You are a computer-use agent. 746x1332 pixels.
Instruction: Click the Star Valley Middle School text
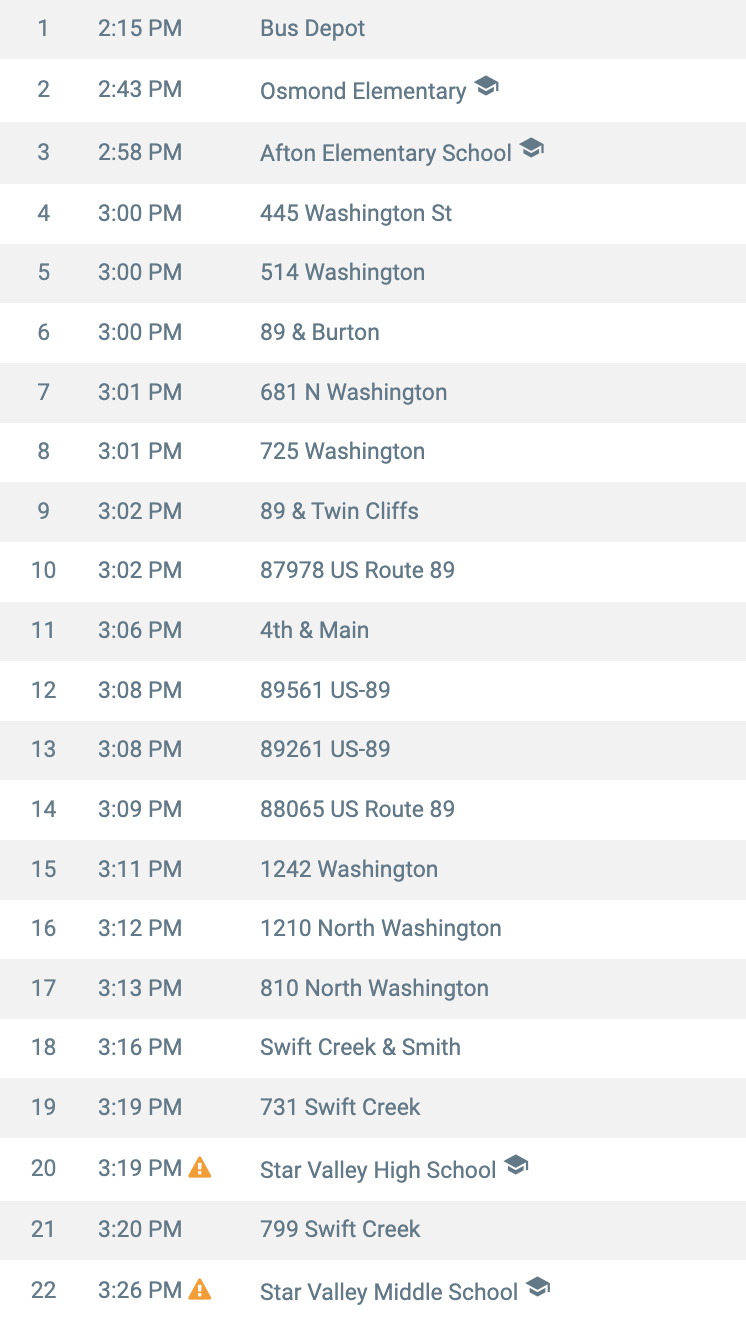point(389,1292)
